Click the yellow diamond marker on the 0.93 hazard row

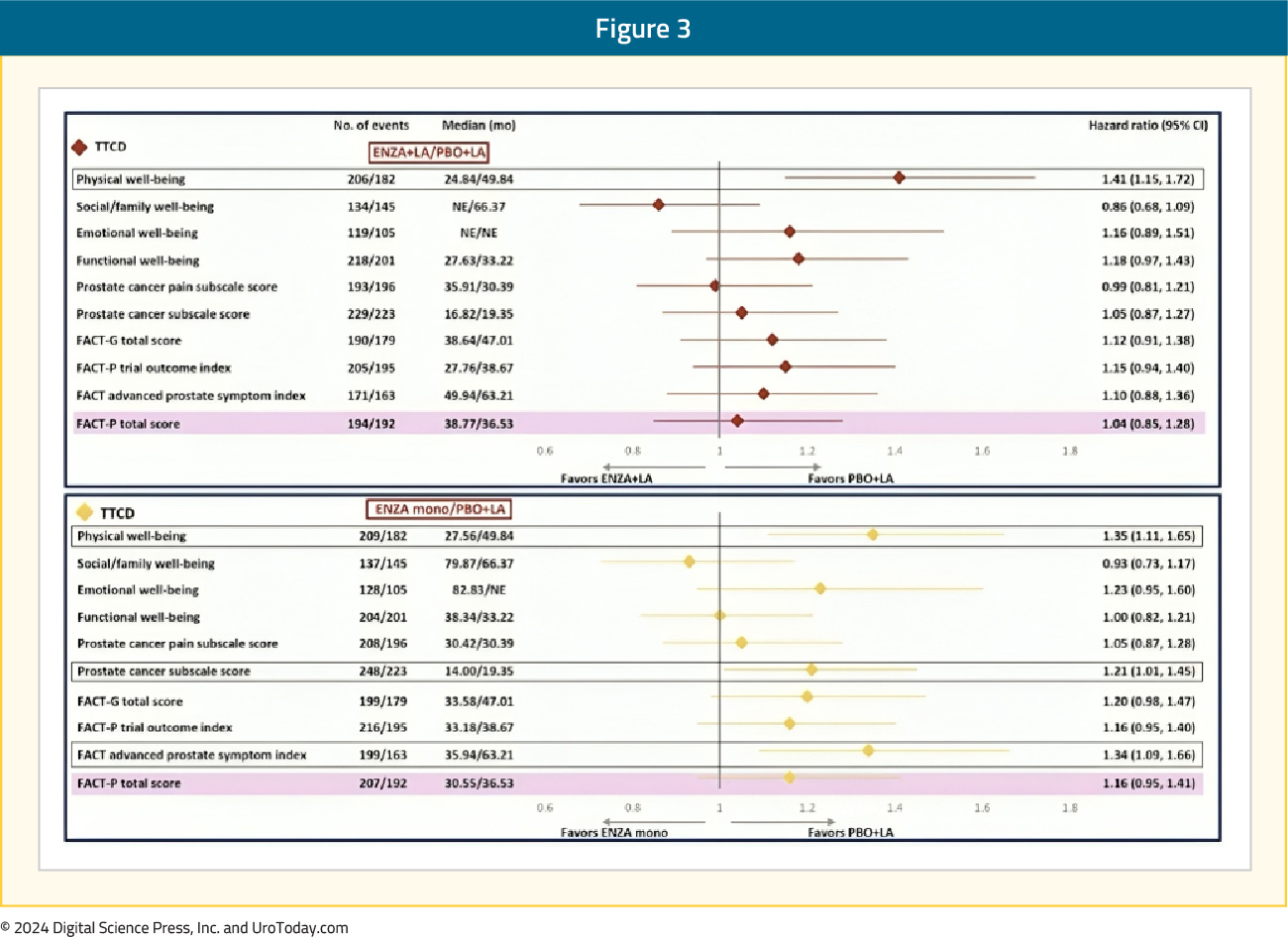(x=690, y=562)
